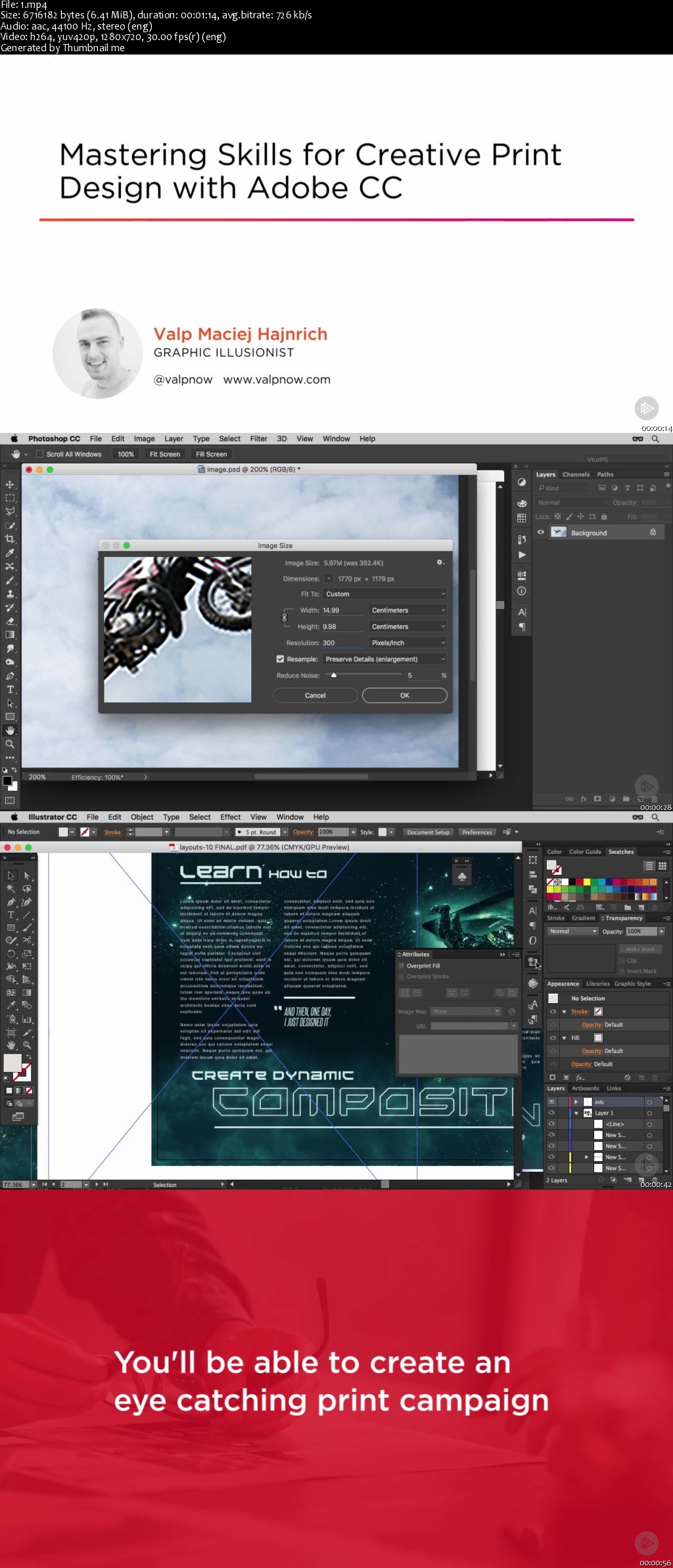Collapse Layer 1 in Illustrator Layers panel
Viewport: 673px width, 1568px height.
coord(576,1113)
